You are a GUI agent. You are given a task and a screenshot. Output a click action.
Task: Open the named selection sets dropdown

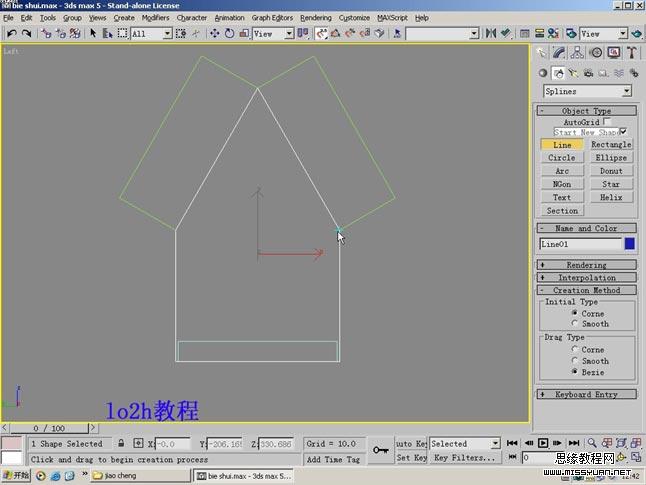[442, 34]
